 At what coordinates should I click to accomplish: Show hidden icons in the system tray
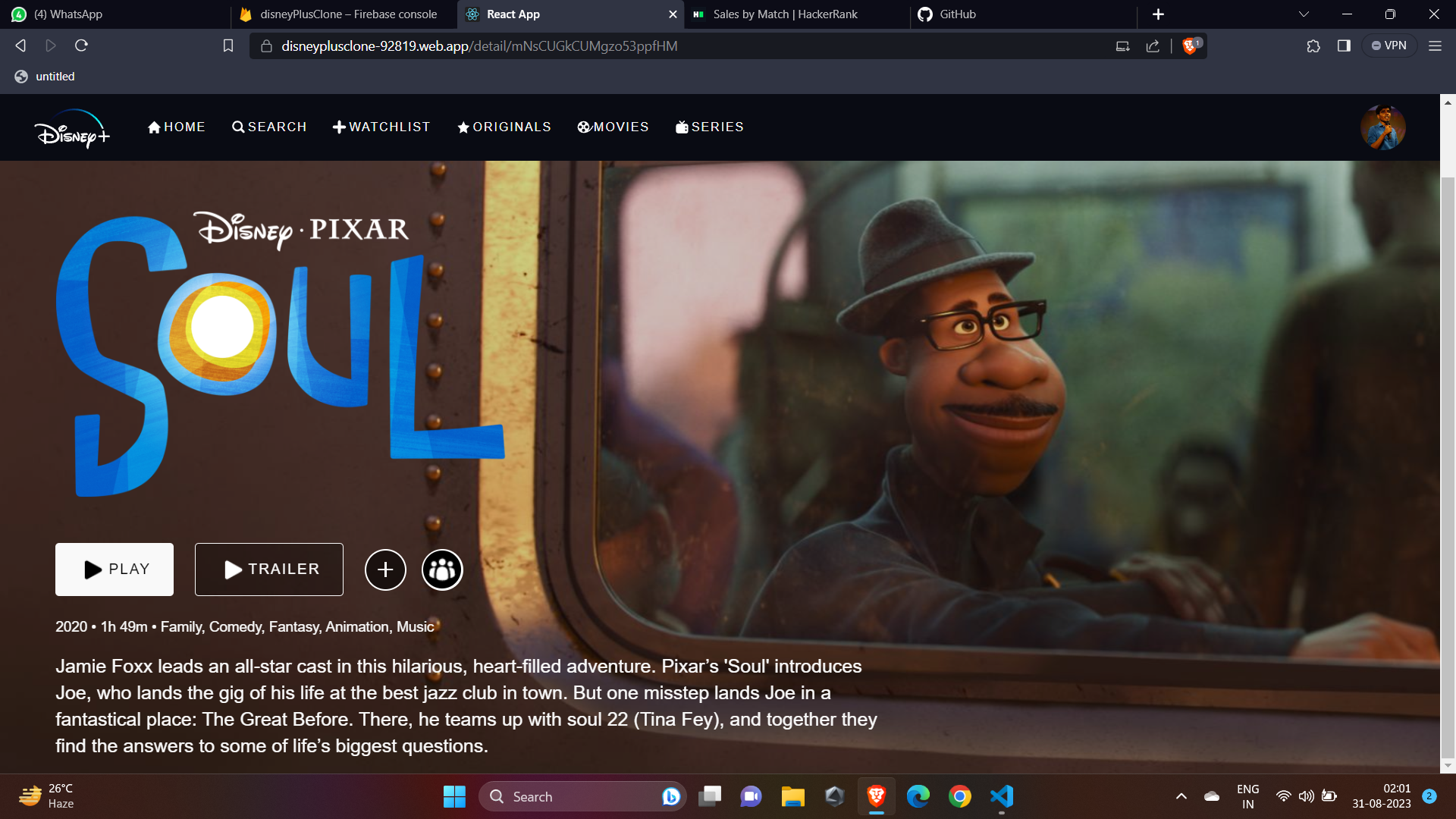pos(1181,796)
